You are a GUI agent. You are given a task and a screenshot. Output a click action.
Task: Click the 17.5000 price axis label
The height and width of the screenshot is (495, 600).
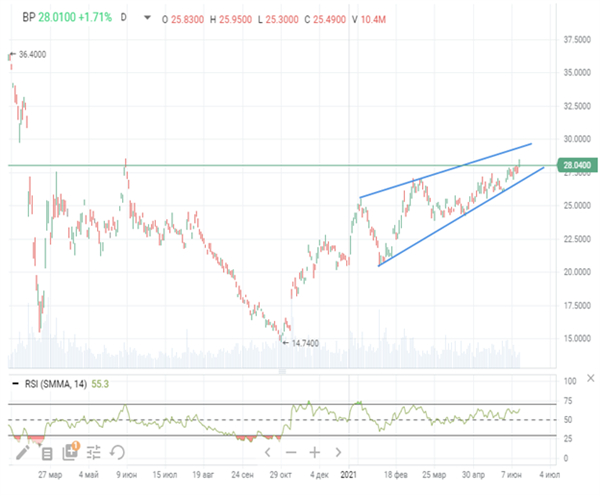click(577, 305)
